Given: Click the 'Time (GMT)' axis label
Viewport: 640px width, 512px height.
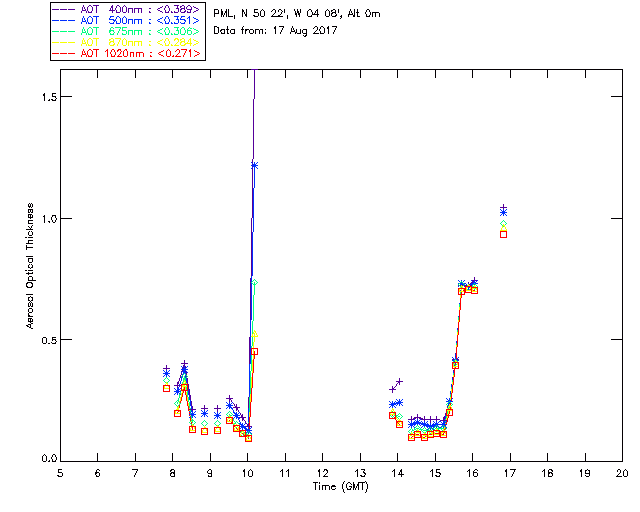Looking at the screenshot, I should point(340,487).
